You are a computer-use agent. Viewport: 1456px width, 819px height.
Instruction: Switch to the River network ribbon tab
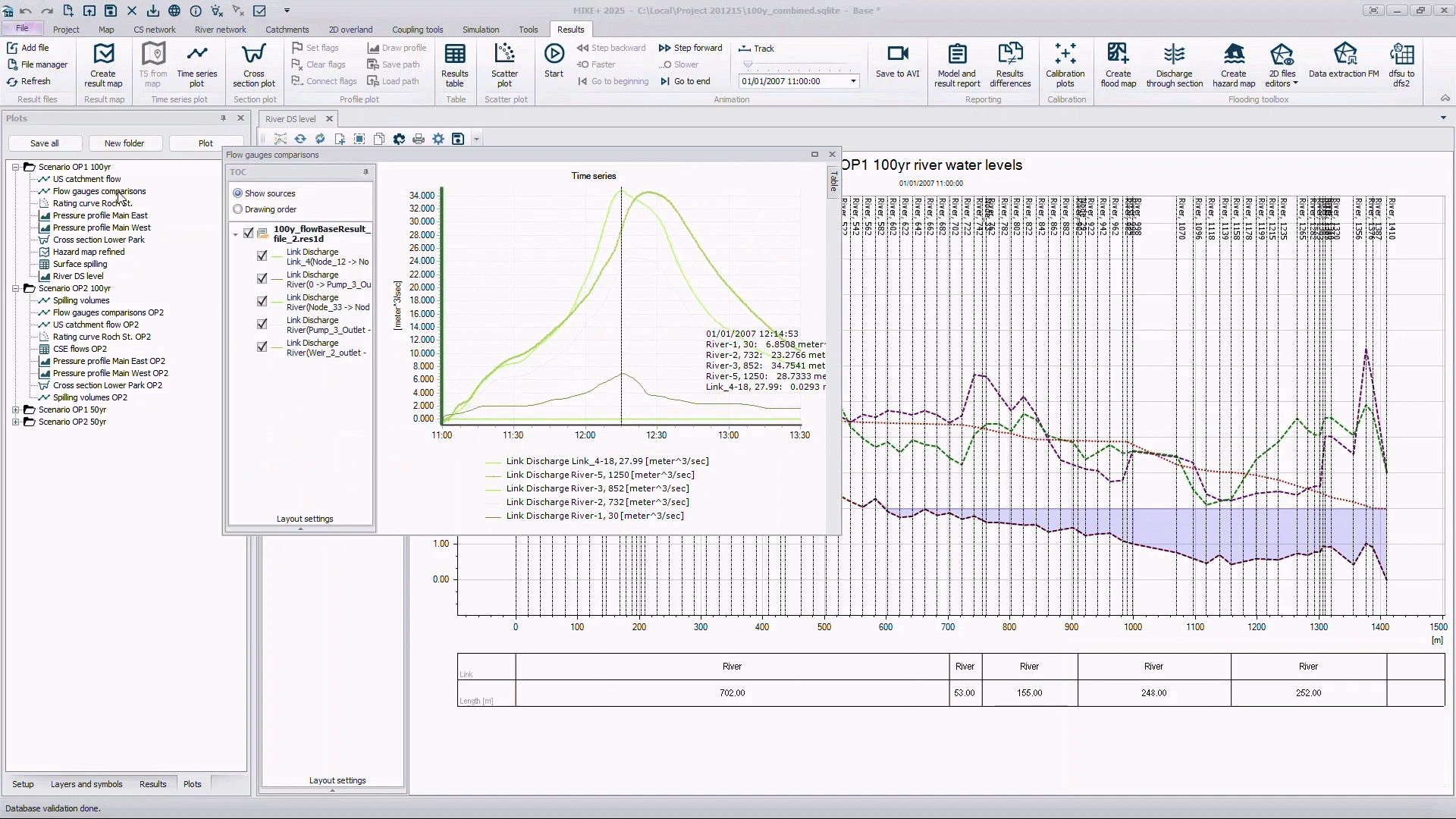[220, 30]
